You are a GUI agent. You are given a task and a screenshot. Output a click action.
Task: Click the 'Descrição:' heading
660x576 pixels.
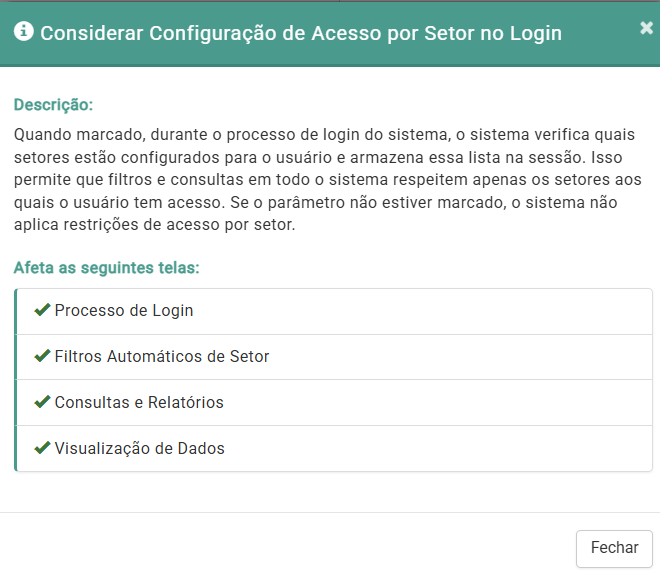(53, 105)
